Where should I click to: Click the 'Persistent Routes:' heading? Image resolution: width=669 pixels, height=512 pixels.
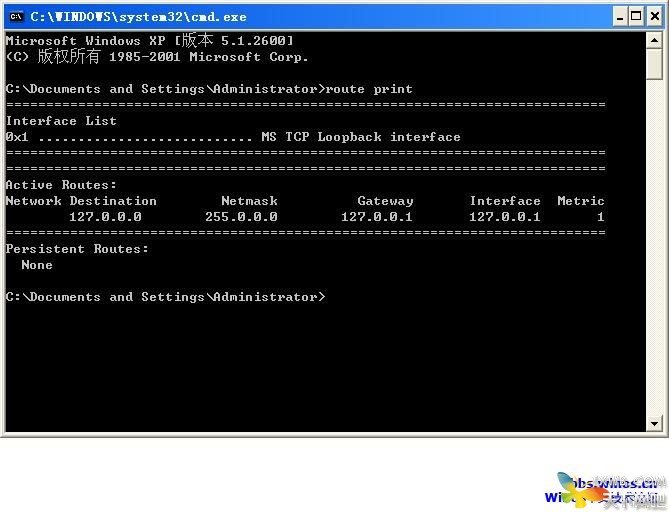pyautogui.click(x=77, y=249)
